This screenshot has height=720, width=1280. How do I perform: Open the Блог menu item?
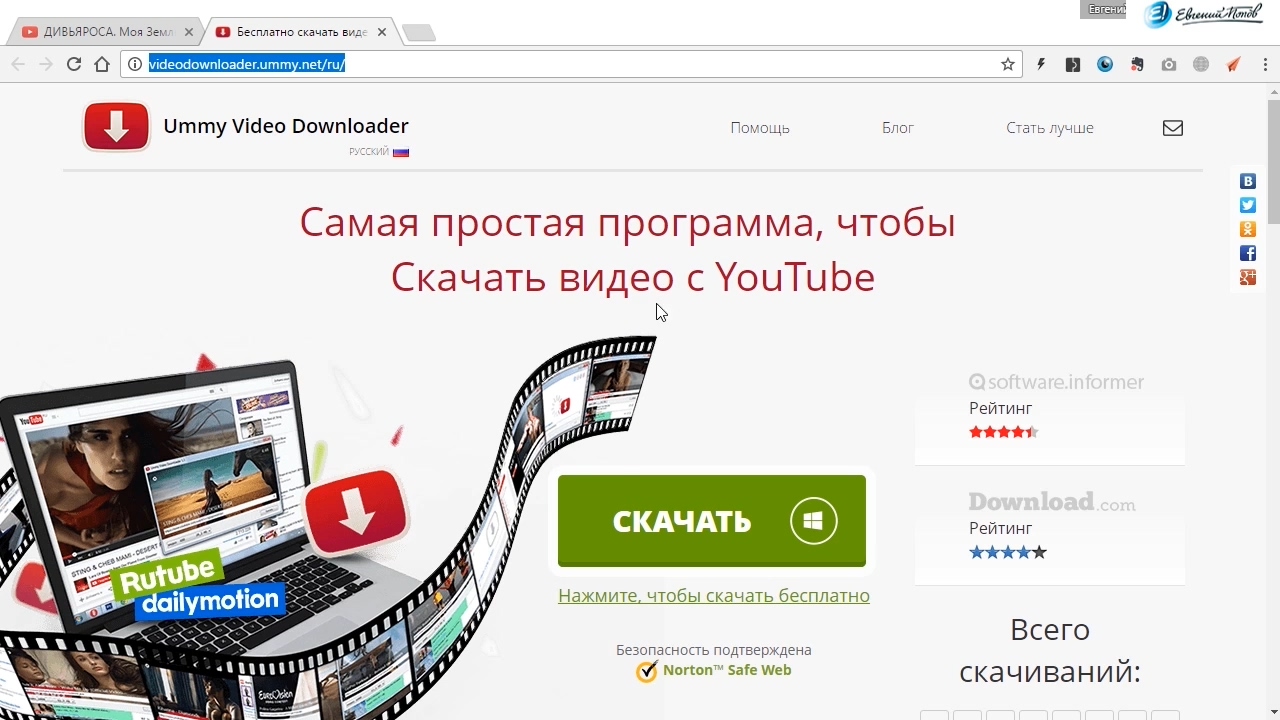[x=898, y=128]
